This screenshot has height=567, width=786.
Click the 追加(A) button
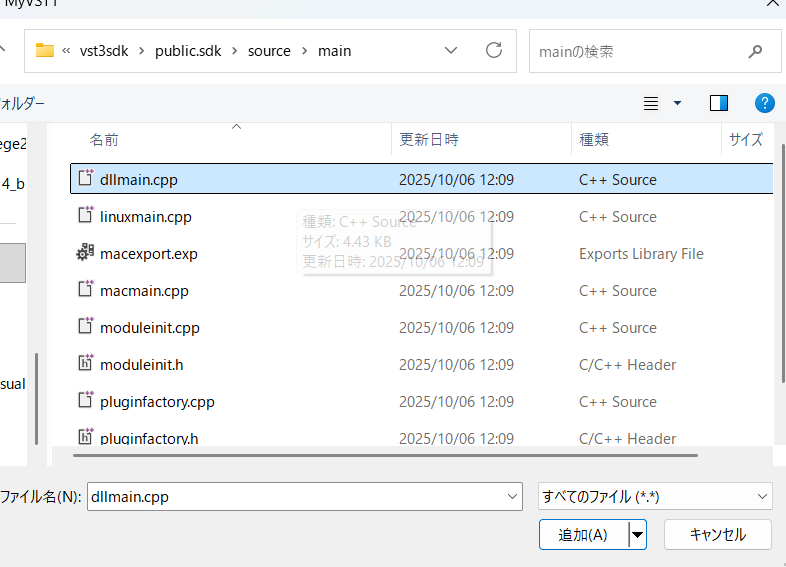583,535
